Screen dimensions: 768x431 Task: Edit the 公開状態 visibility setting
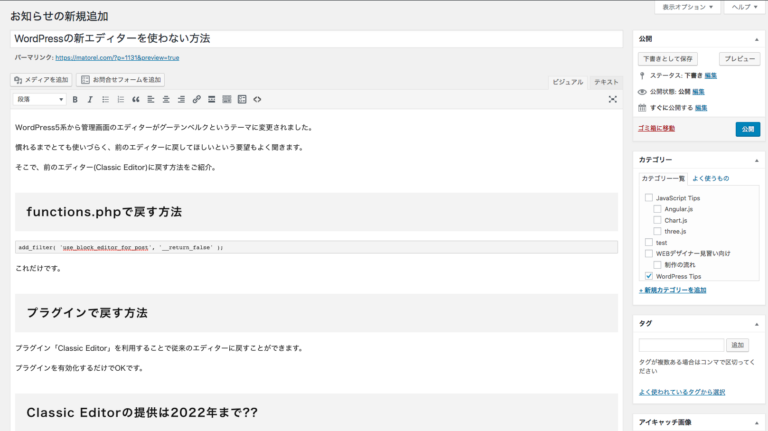(x=698, y=92)
